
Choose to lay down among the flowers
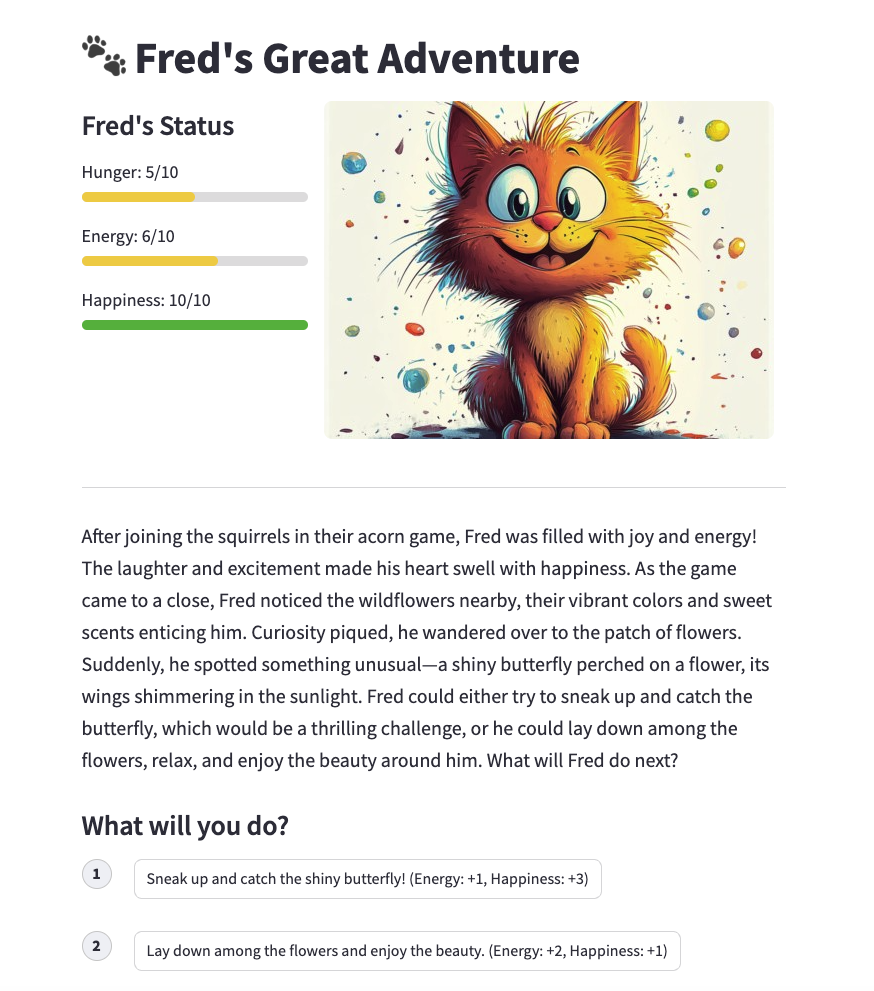pos(407,951)
